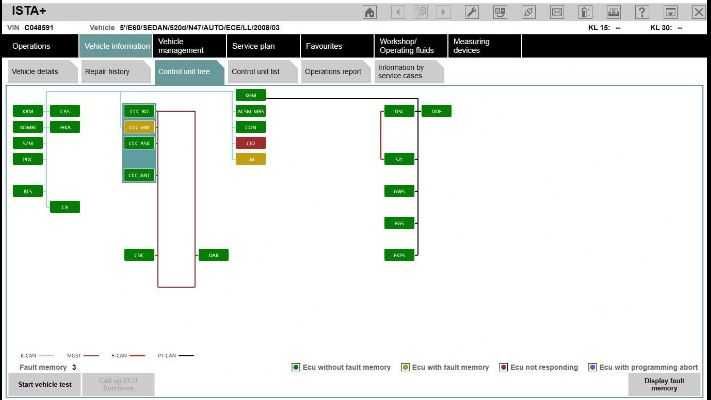Select the topmost green ECU box above ACSM MRS
Screen dimensions: 711x400
tap(251, 95)
